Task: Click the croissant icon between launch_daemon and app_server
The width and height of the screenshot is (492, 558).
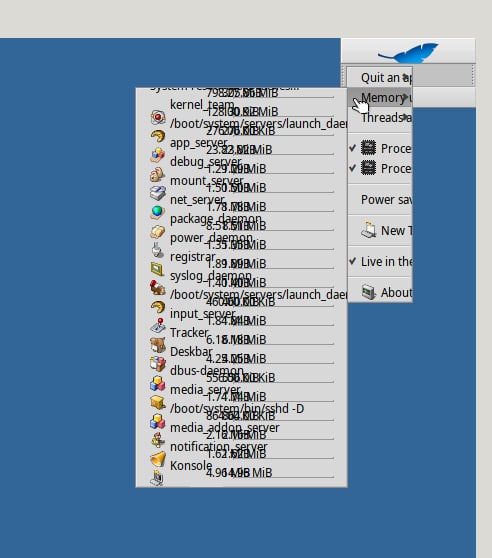Action: pos(158,136)
